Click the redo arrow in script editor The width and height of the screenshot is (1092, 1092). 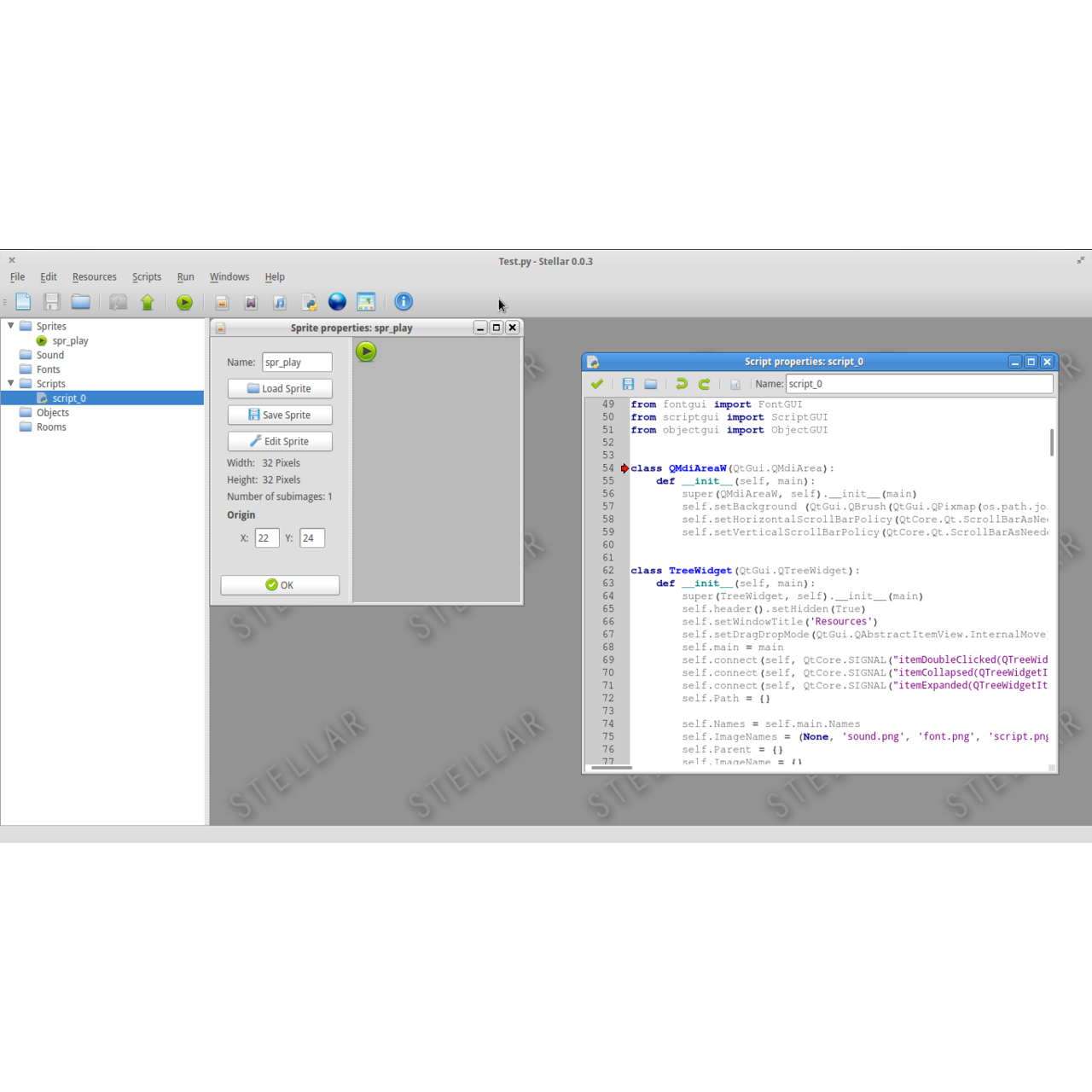click(704, 384)
